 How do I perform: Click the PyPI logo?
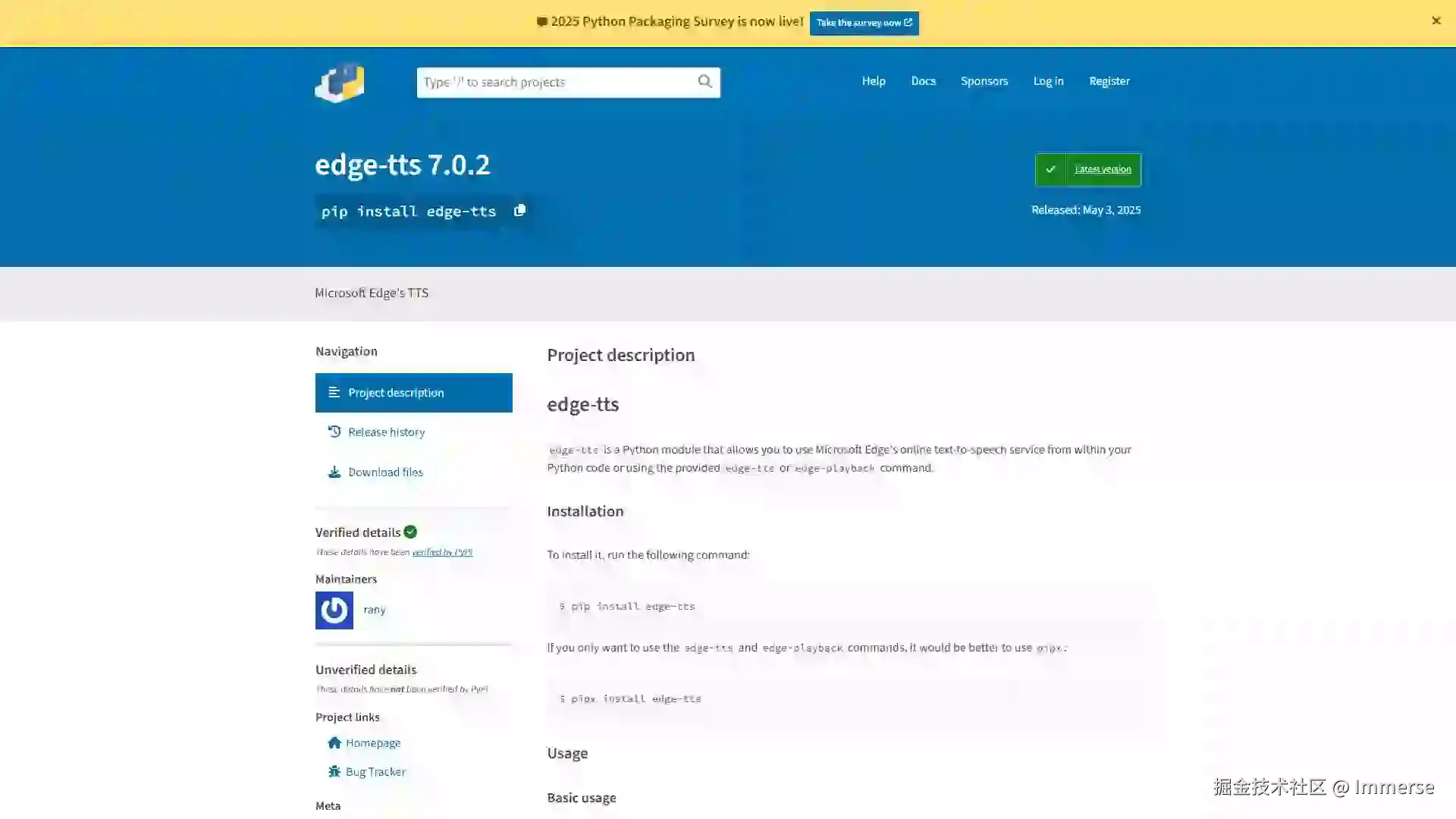[338, 83]
